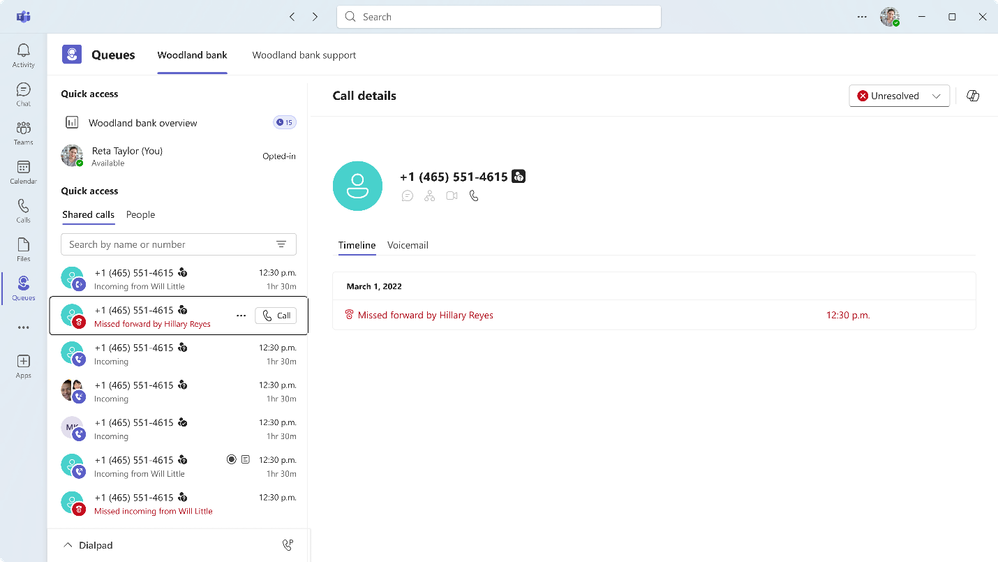Click the large caller avatar in call details
Screen dimensions: 998x562
[x=358, y=186]
